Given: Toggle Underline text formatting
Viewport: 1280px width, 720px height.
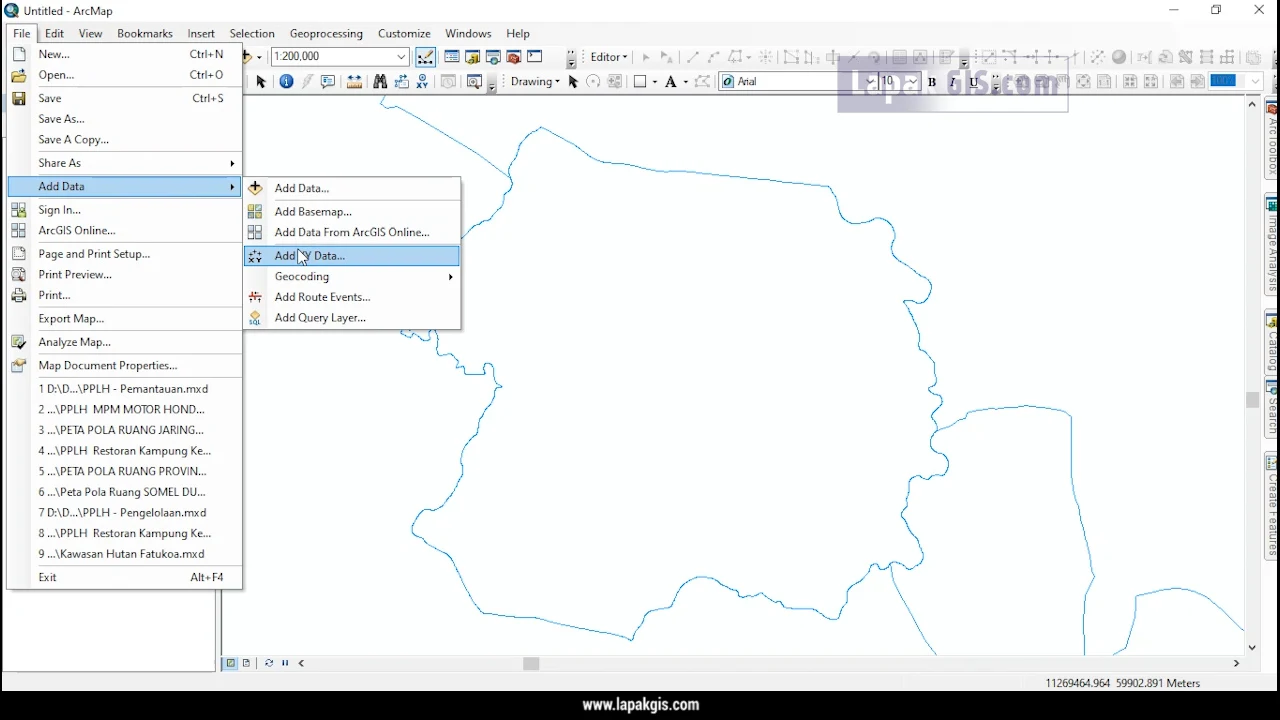Looking at the screenshot, I should point(974,82).
